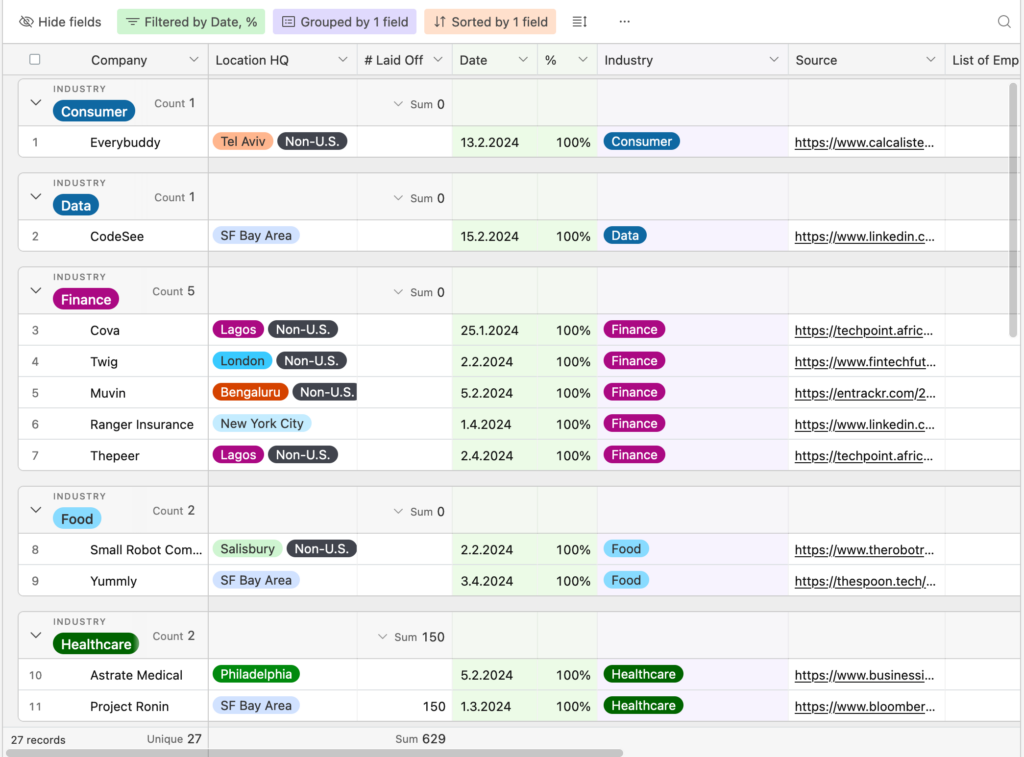Click the search magnifier icon

pos(1004,22)
